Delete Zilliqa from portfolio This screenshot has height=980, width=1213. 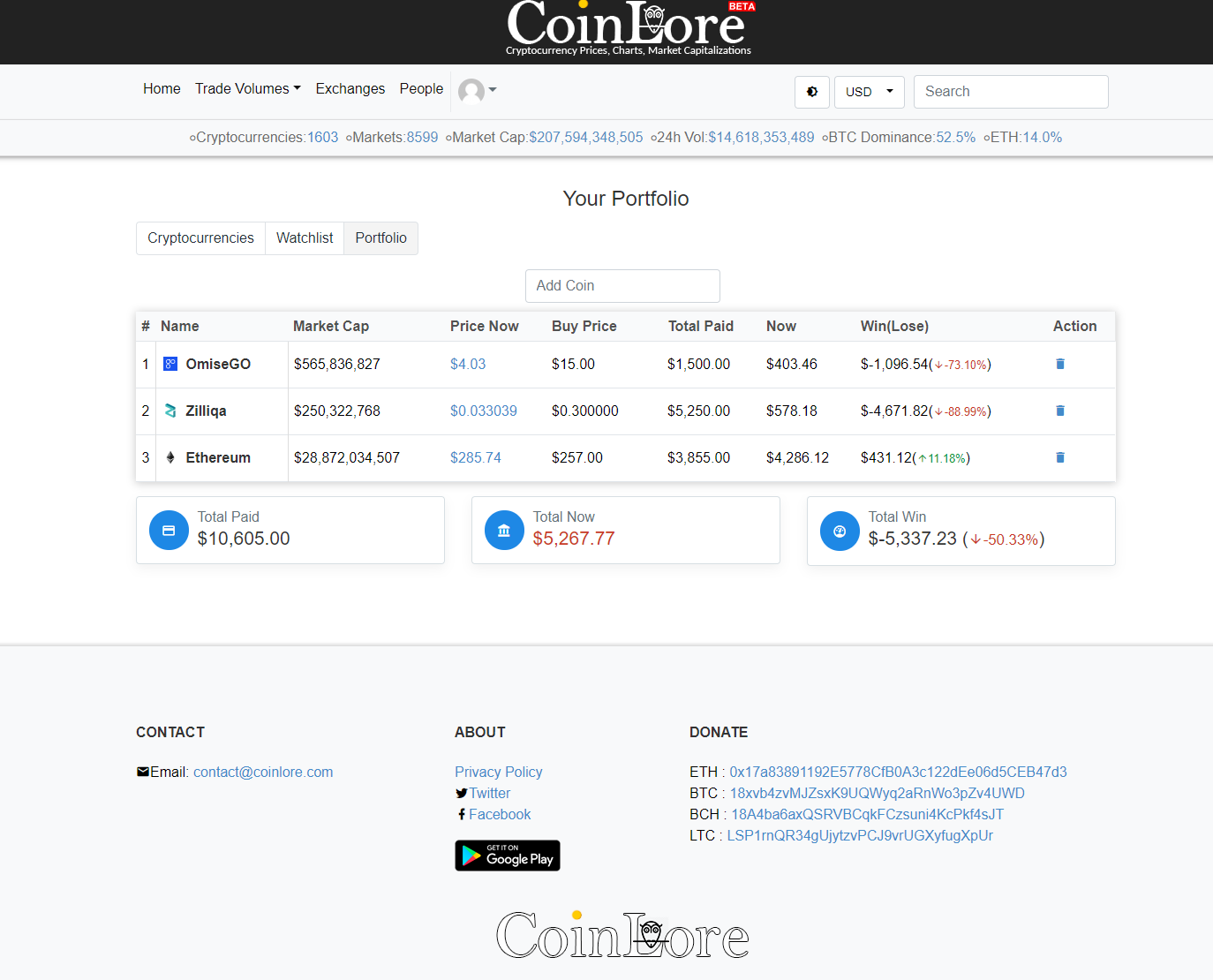(1060, 411)
